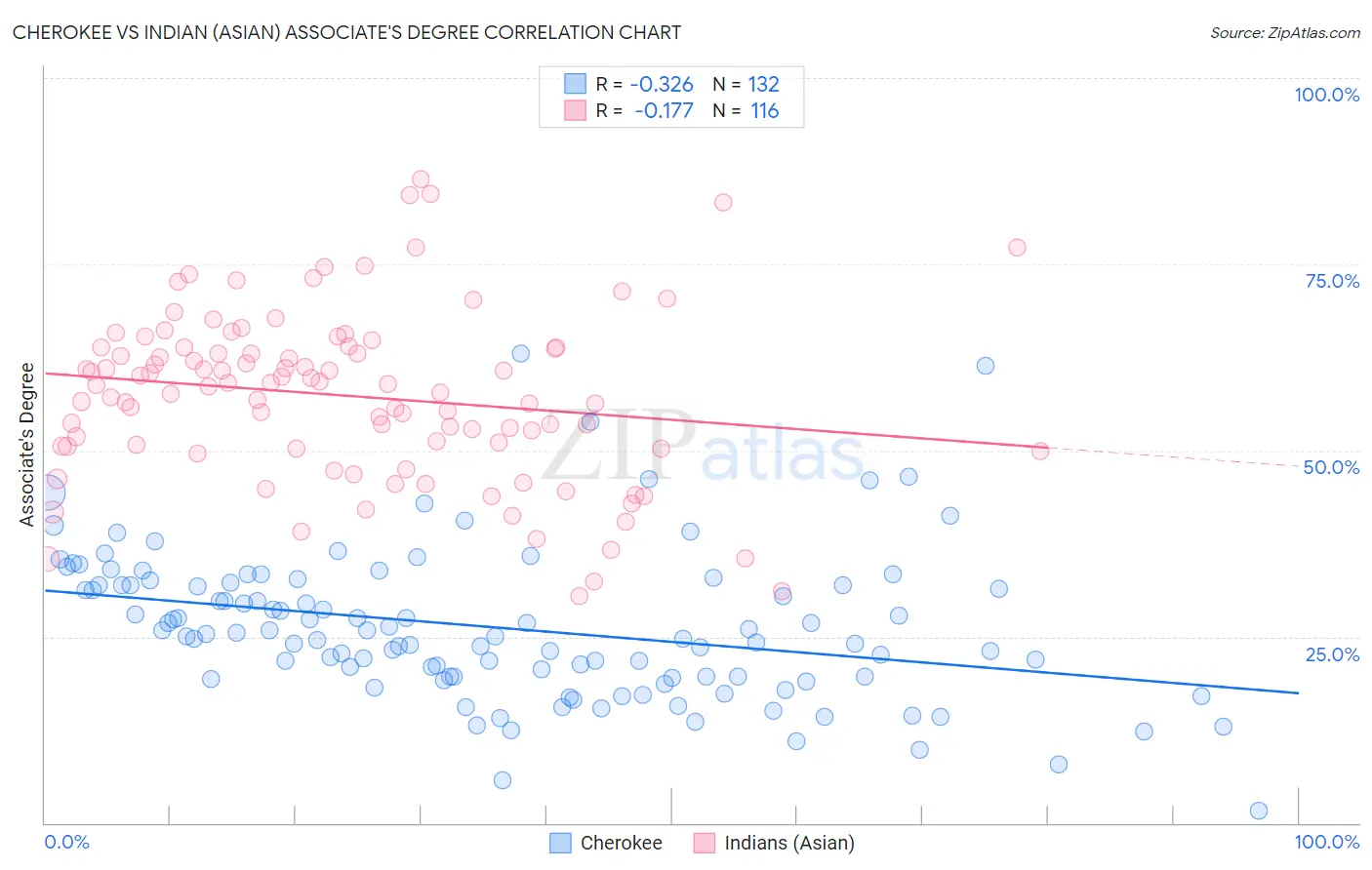This screenshot has width=1372, height=870.
Task: Click the 0.0% x-axis label
Action: [67, 842]
